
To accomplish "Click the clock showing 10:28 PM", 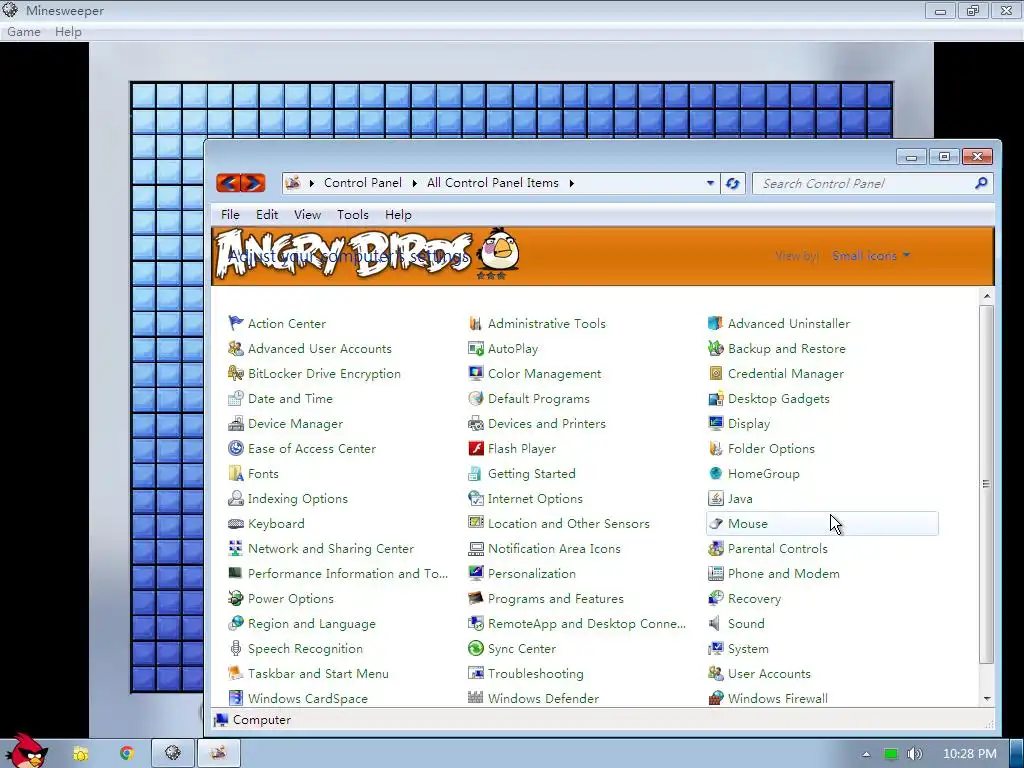I will [970, 754].
